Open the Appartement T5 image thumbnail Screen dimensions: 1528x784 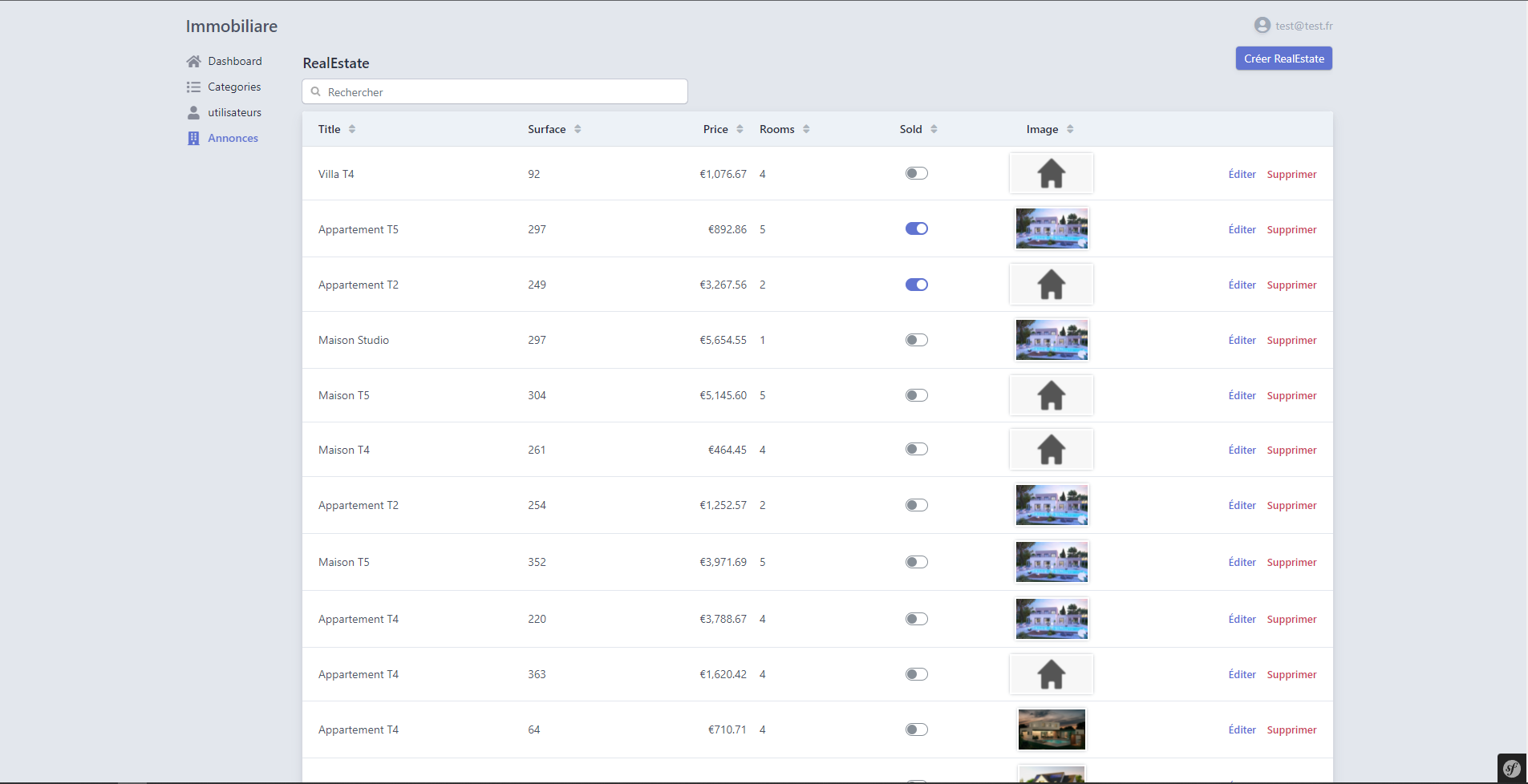point(1051,229)
